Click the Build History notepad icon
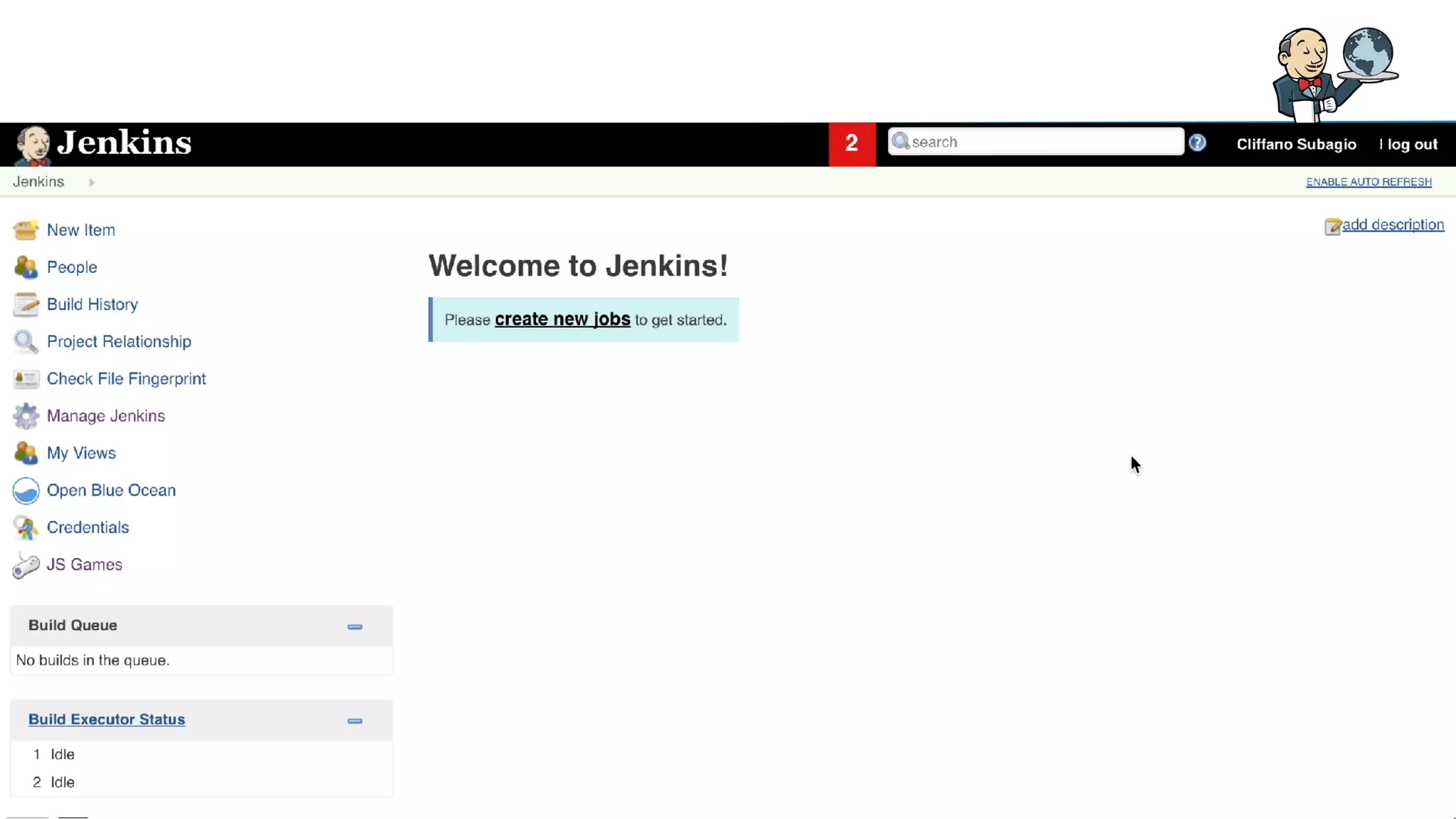The image size is (1456, 819). pos(26,304)
